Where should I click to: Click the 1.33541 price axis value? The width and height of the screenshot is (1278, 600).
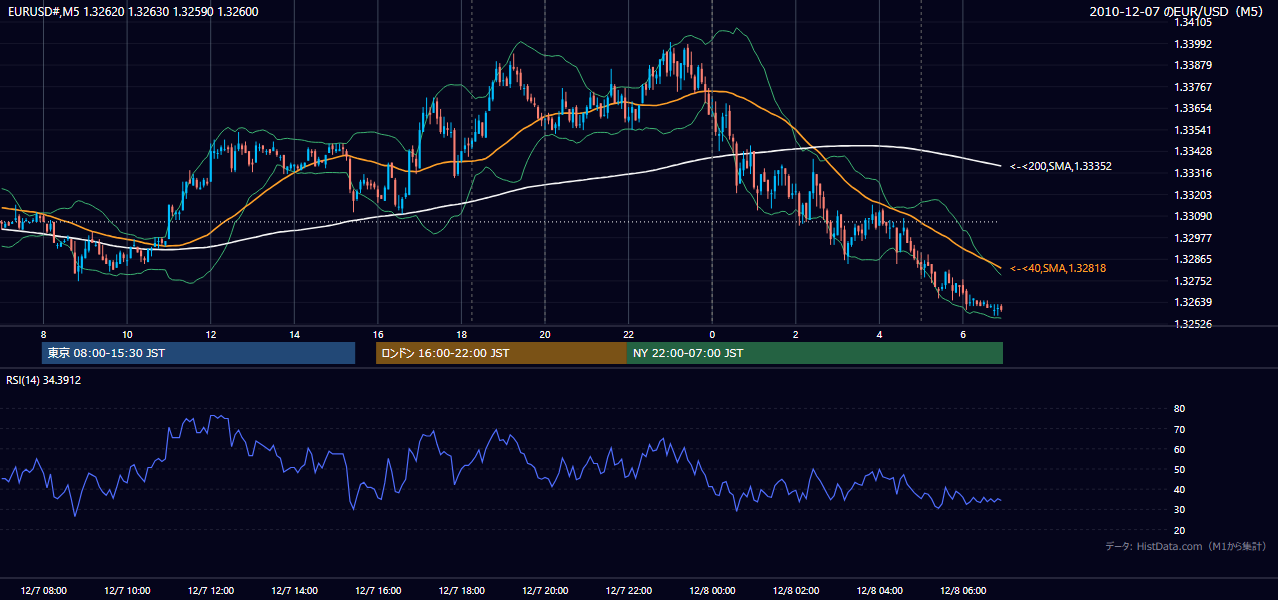point(1193,130)
